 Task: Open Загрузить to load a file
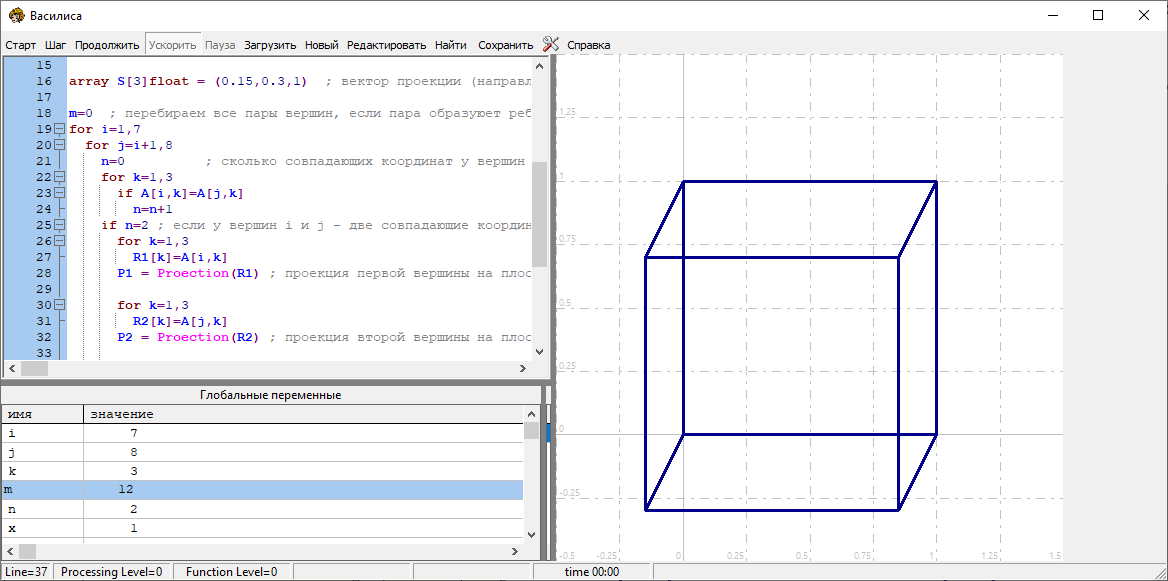270,45
